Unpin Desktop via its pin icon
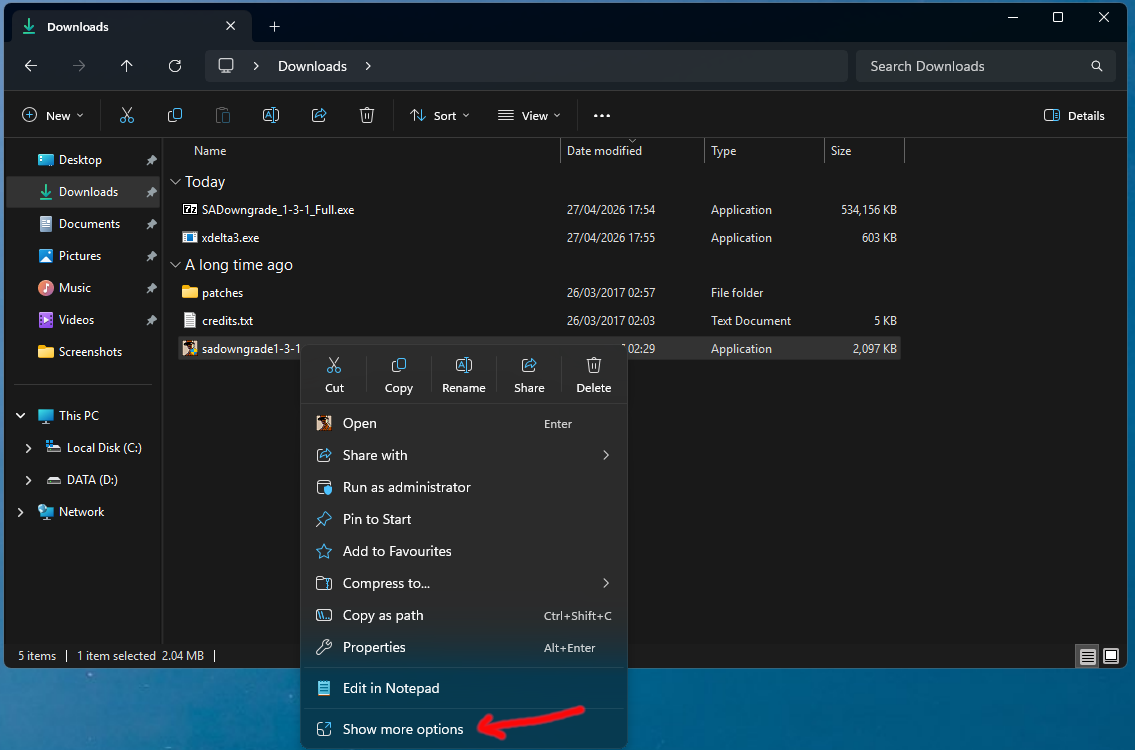Viewport: 1135px width, 750px height. click(x=151, y=160)
